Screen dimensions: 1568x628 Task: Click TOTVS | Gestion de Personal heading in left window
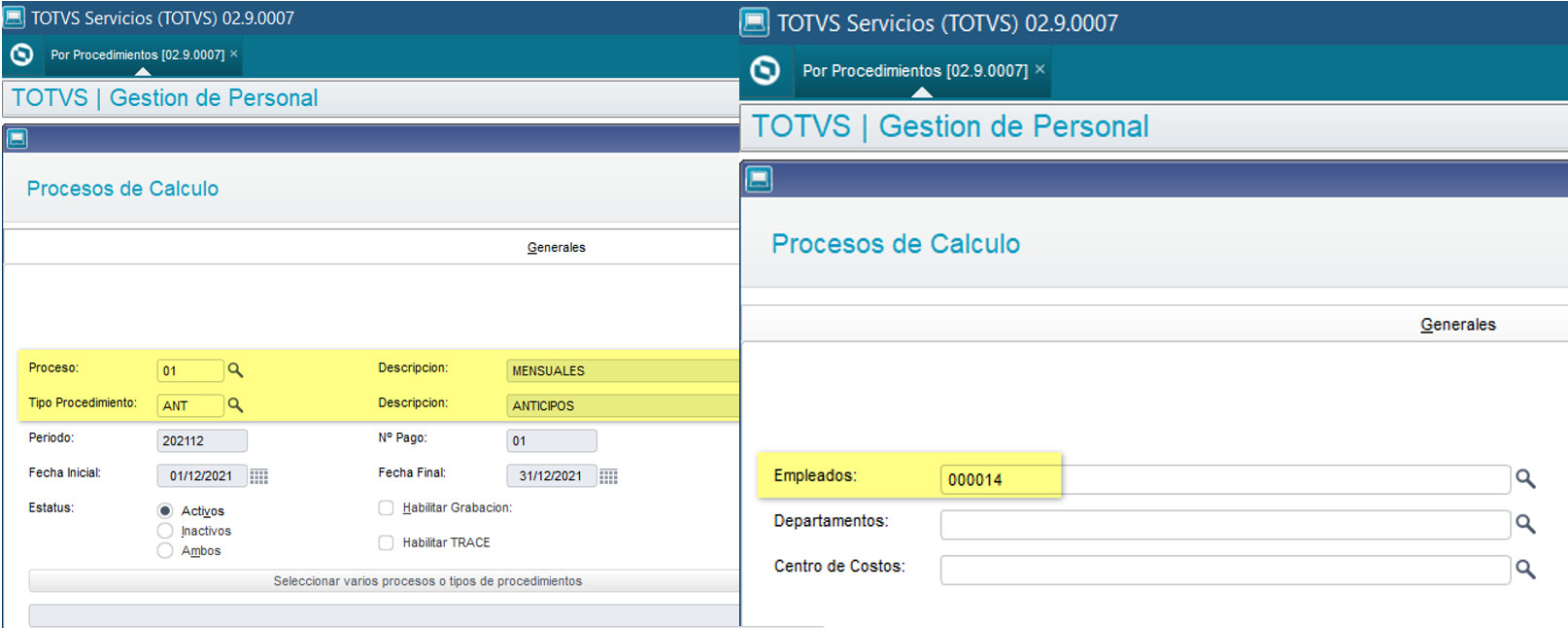point(165,98)
